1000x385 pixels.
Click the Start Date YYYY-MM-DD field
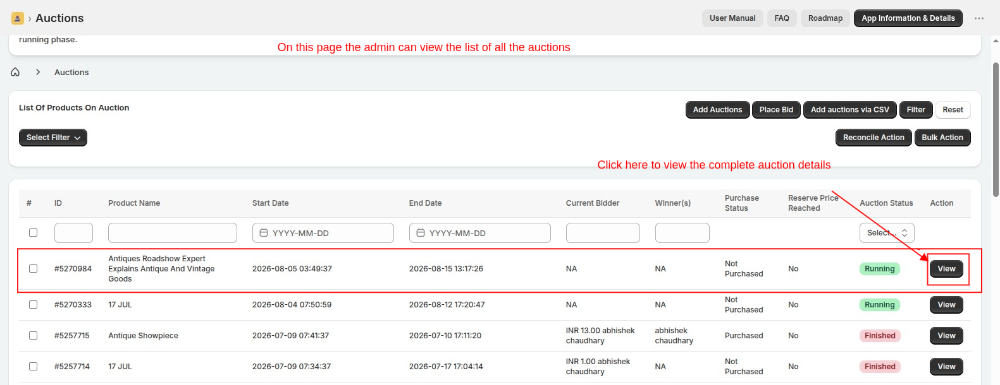[323, 233]
